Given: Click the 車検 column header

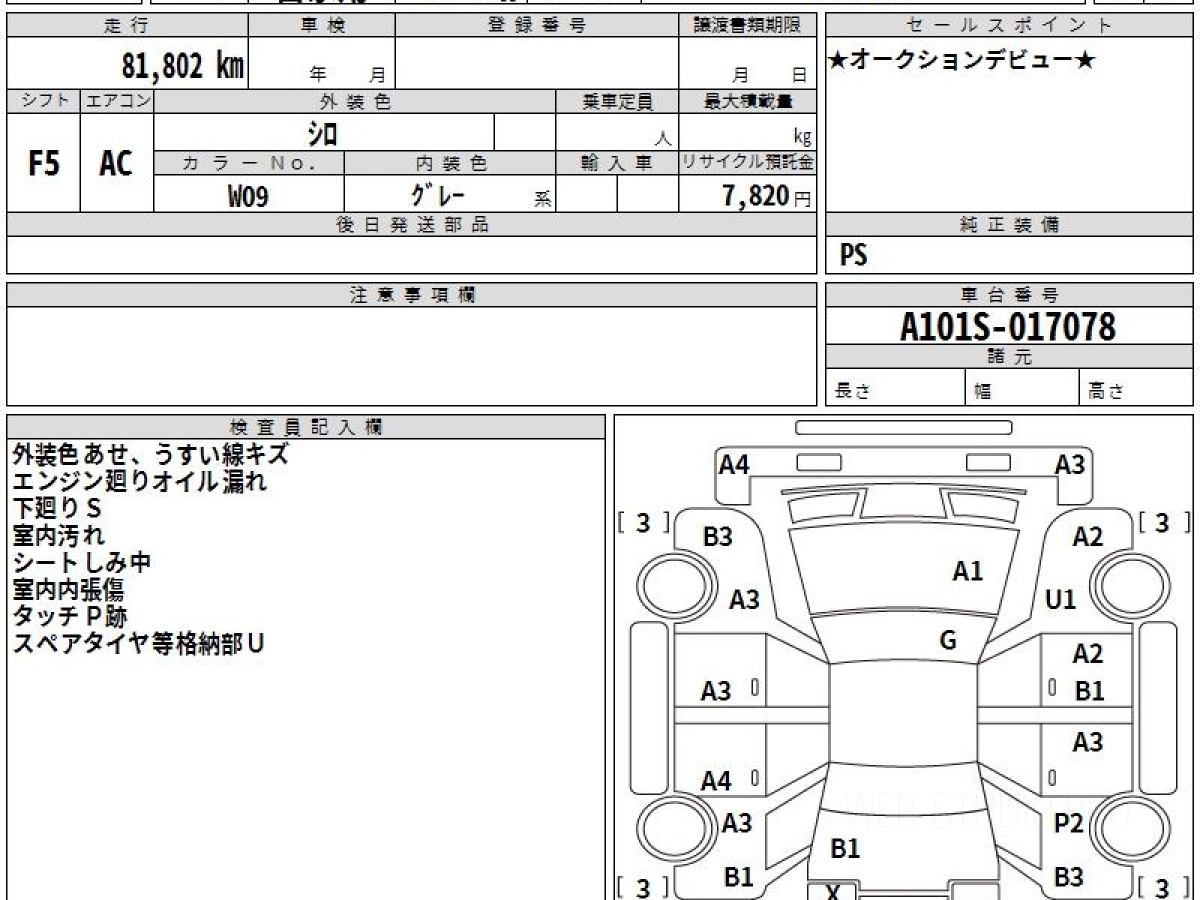Looking at the screenshot, I should coord(322,26).
